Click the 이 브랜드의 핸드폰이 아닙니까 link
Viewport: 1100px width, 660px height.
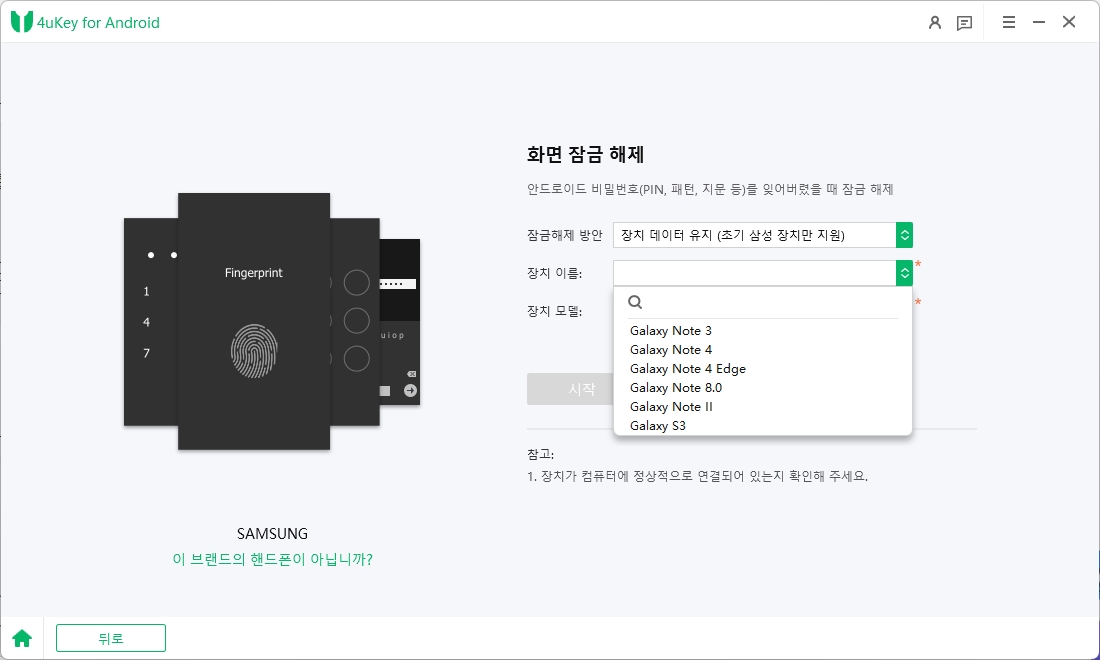point(272,559)
